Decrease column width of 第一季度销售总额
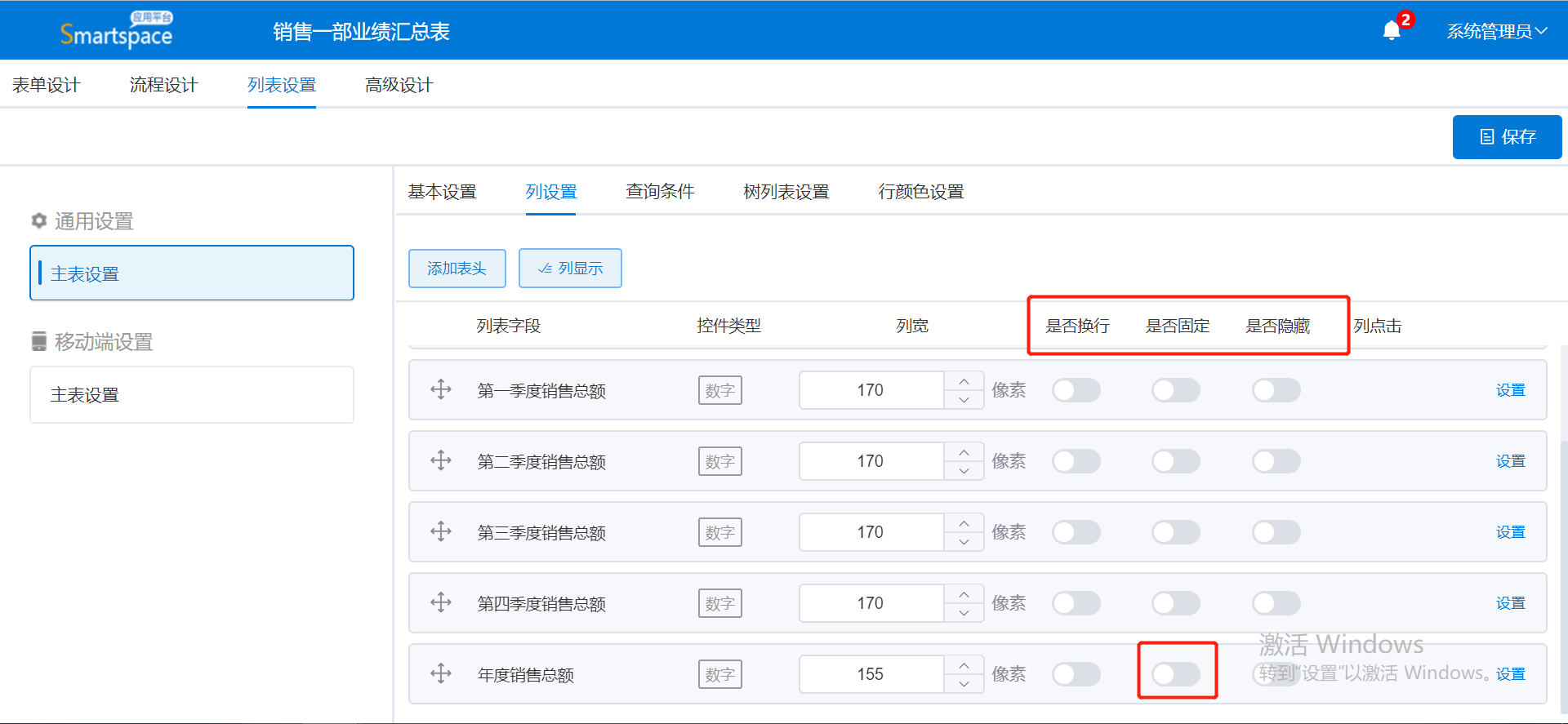 click(964, 400)
